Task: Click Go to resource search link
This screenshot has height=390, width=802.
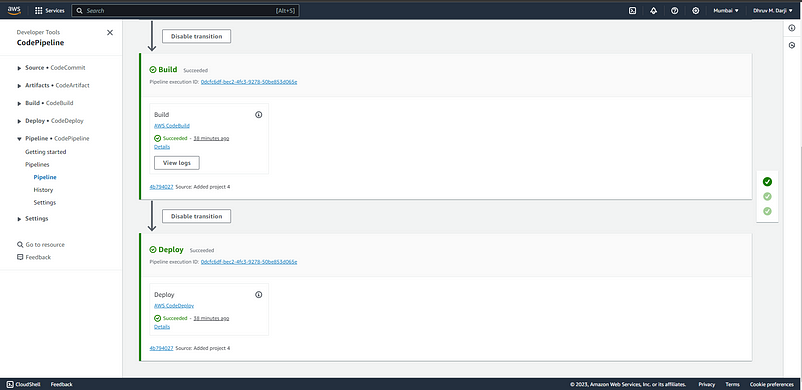Action: (x=45, y=245)
